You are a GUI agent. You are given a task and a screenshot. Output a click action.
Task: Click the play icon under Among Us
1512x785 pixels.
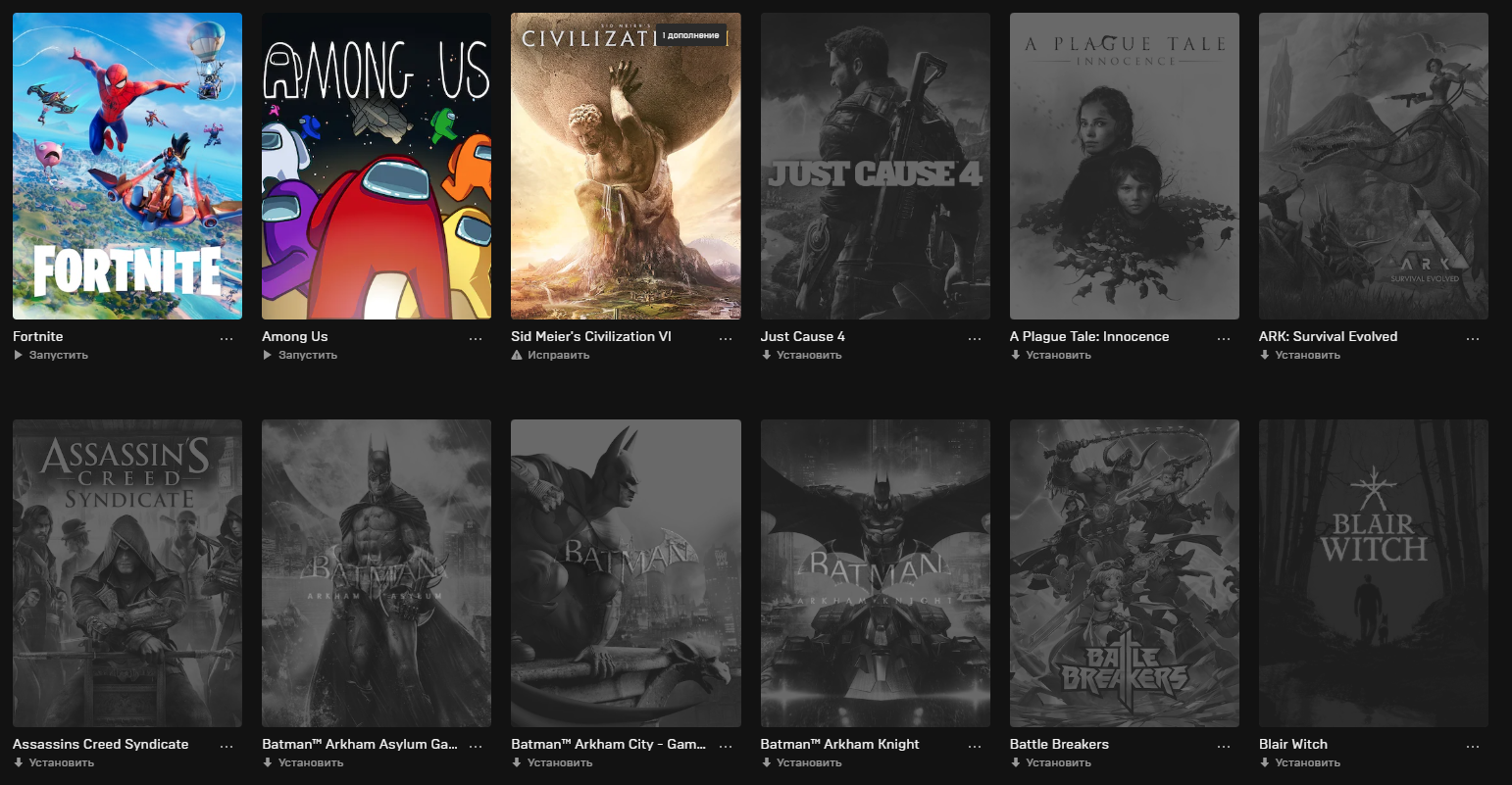pyautogui.click(x=267, y=356)
